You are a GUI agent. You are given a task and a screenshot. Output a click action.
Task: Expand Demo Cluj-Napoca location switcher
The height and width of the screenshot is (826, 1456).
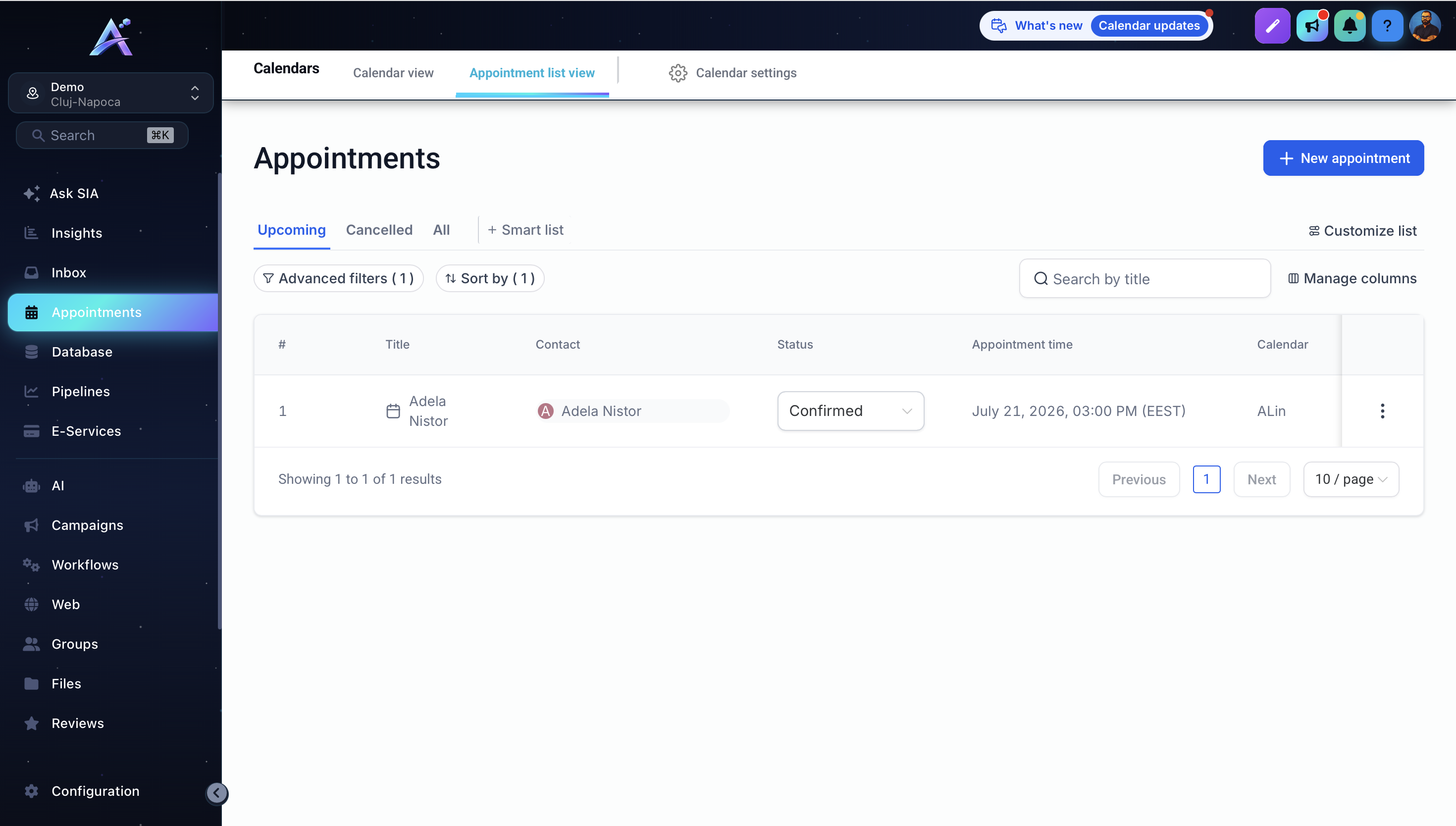(111, 94)
